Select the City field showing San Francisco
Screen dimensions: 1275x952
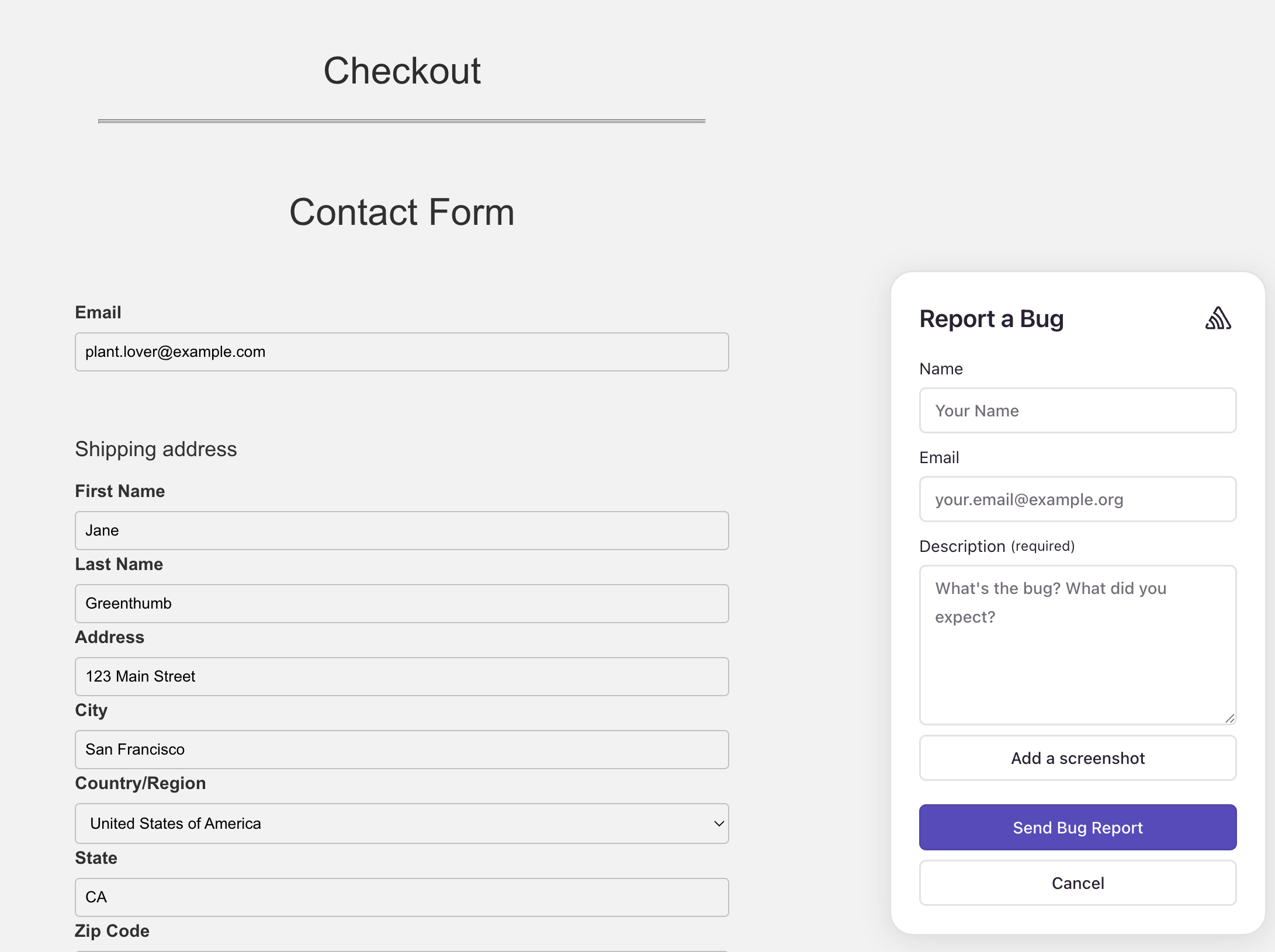(x=401, y=749)
